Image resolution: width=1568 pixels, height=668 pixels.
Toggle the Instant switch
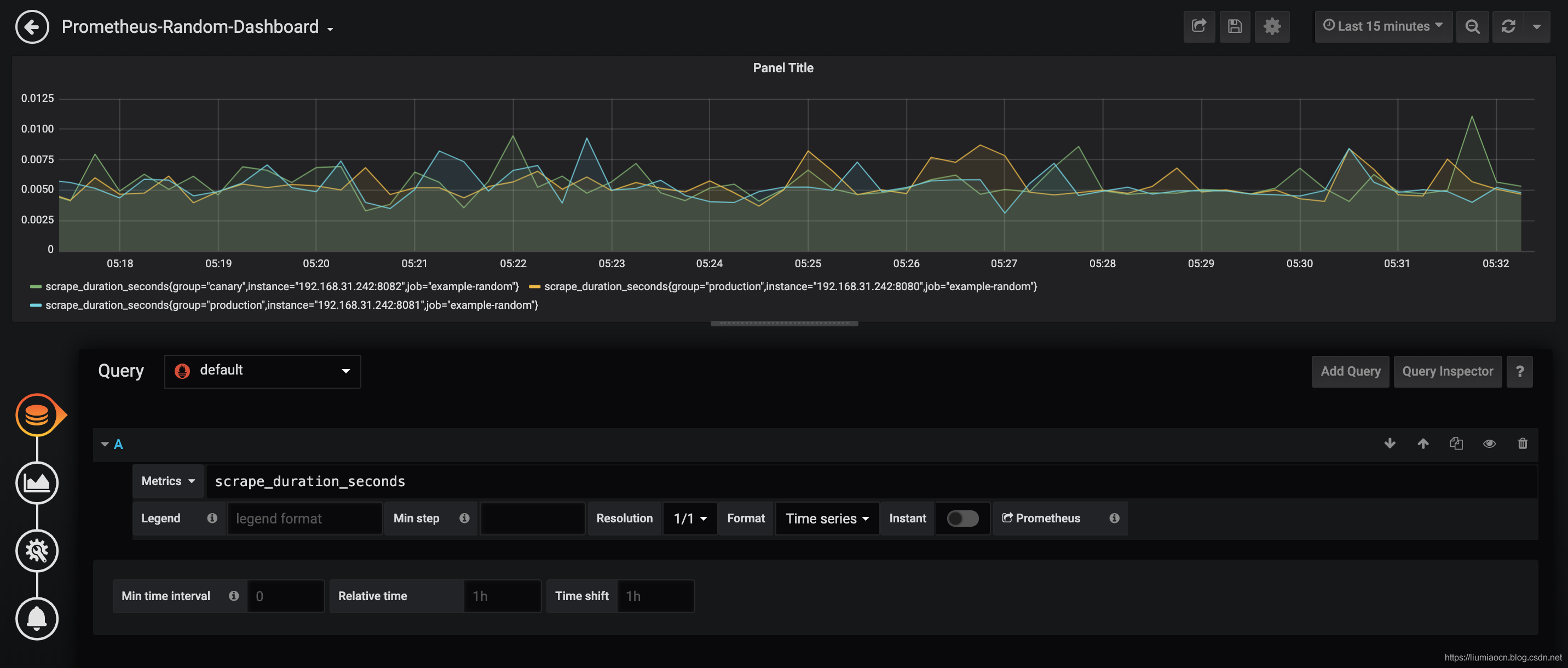click(x=962, y=518)
